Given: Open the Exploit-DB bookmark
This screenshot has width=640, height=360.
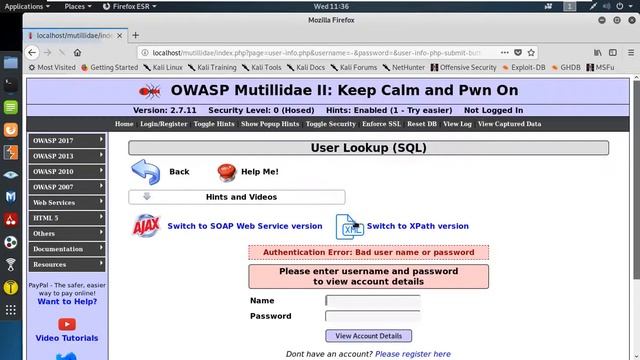Looking at the screenshot, I should click(x=524, y=67).
